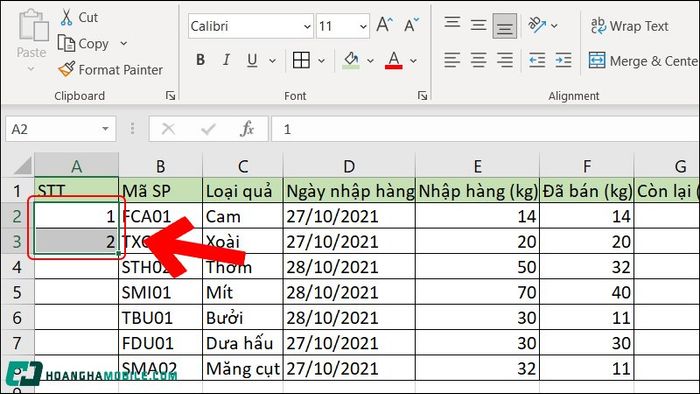
Task: Click the Cut scissors icon
Action: [67, 17]
